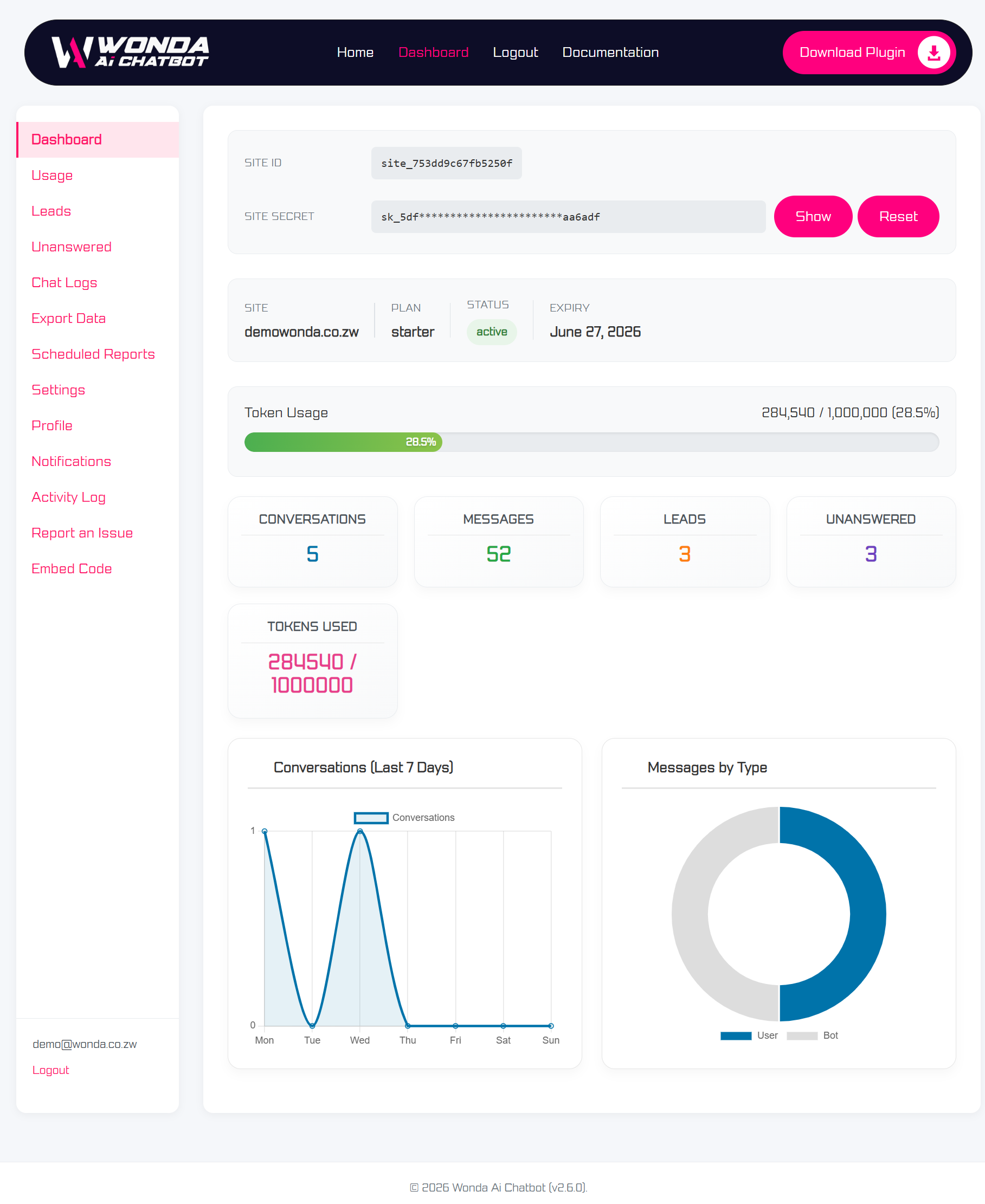This screenshot has width=985, height=1204.
Task: Go to Home in top navigation
Action: click(x=355, y=52)
